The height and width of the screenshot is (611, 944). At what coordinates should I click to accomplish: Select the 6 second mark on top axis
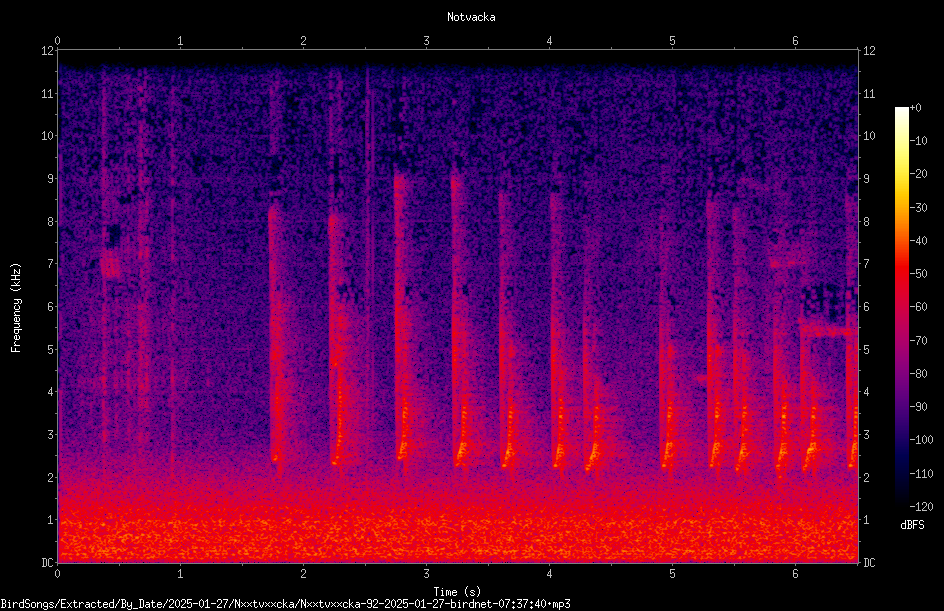[x=795, y=41]
